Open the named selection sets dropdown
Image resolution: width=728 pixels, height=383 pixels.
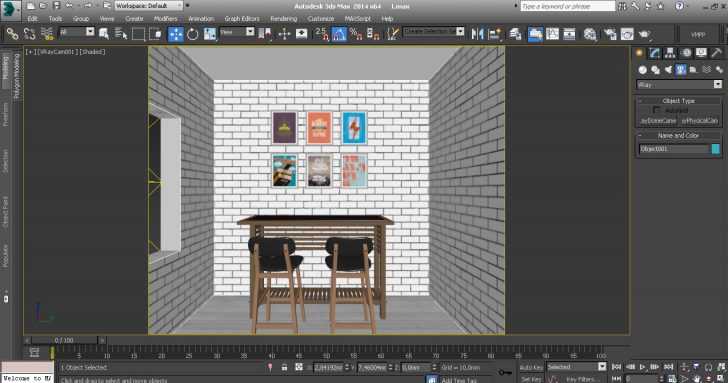pos(434,31)
